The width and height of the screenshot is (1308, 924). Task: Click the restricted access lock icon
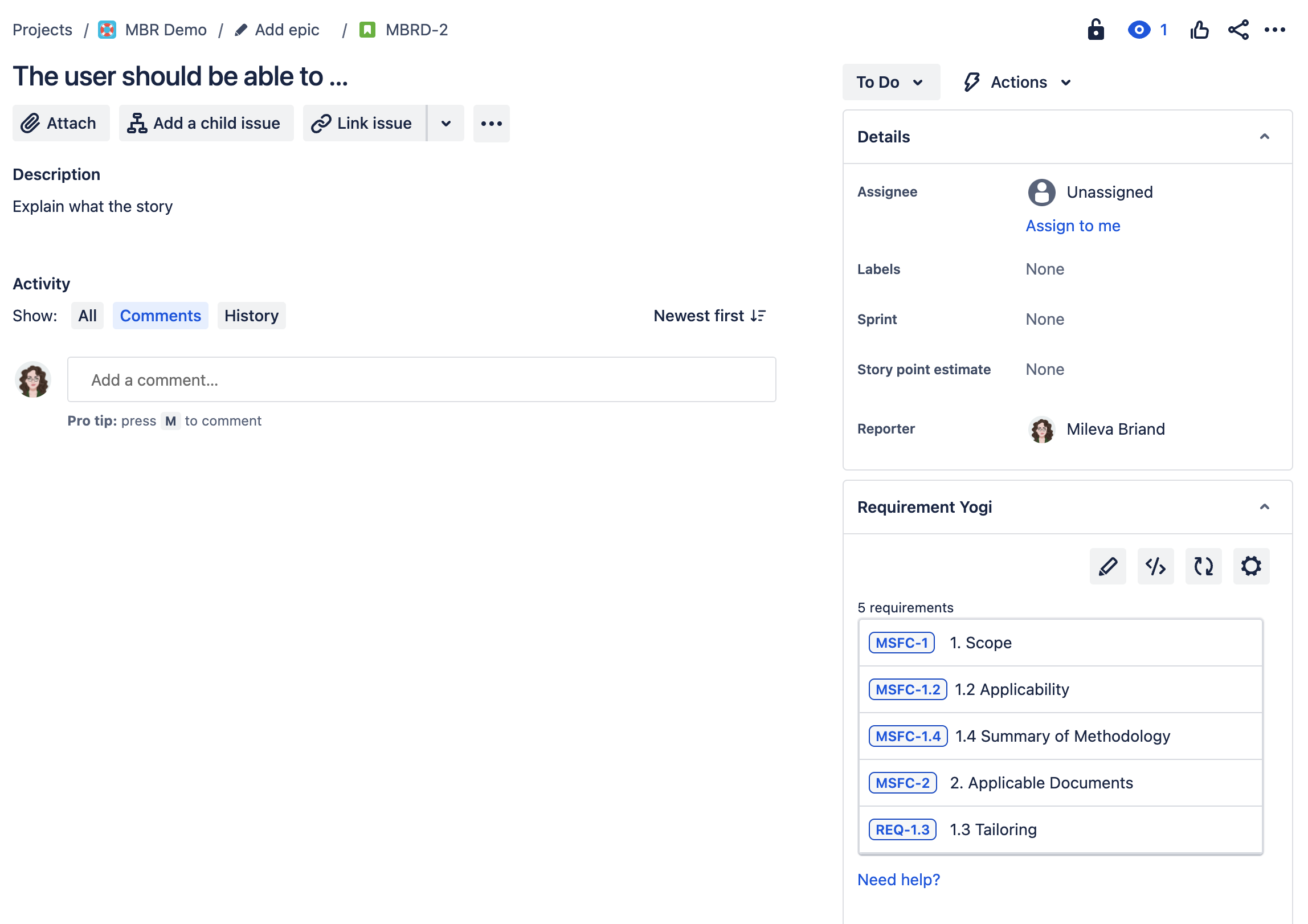click(x=1097, y=30)
